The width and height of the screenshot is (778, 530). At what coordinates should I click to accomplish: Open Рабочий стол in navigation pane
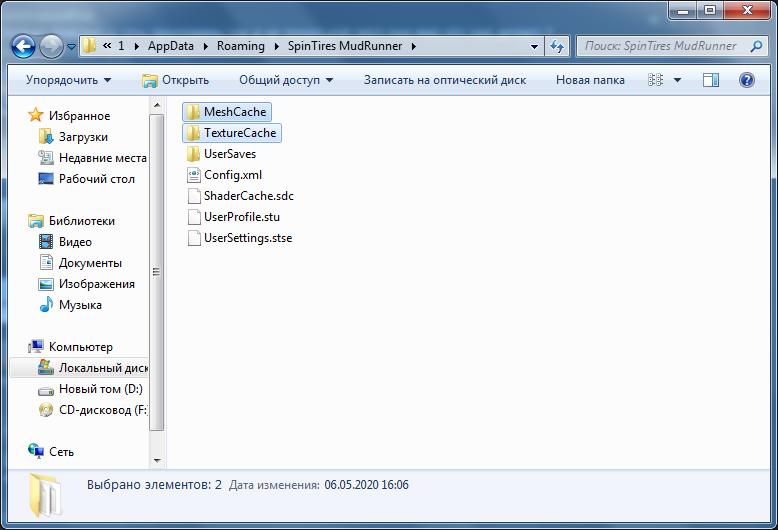[97, 179]
